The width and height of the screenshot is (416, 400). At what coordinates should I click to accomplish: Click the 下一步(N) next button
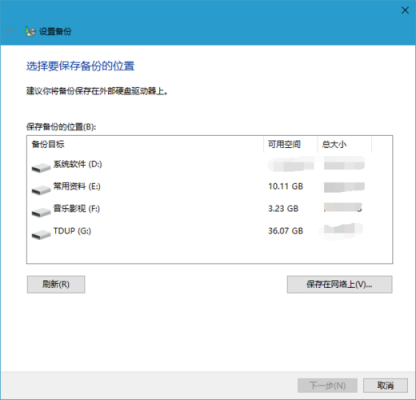(x=327, y=386)
